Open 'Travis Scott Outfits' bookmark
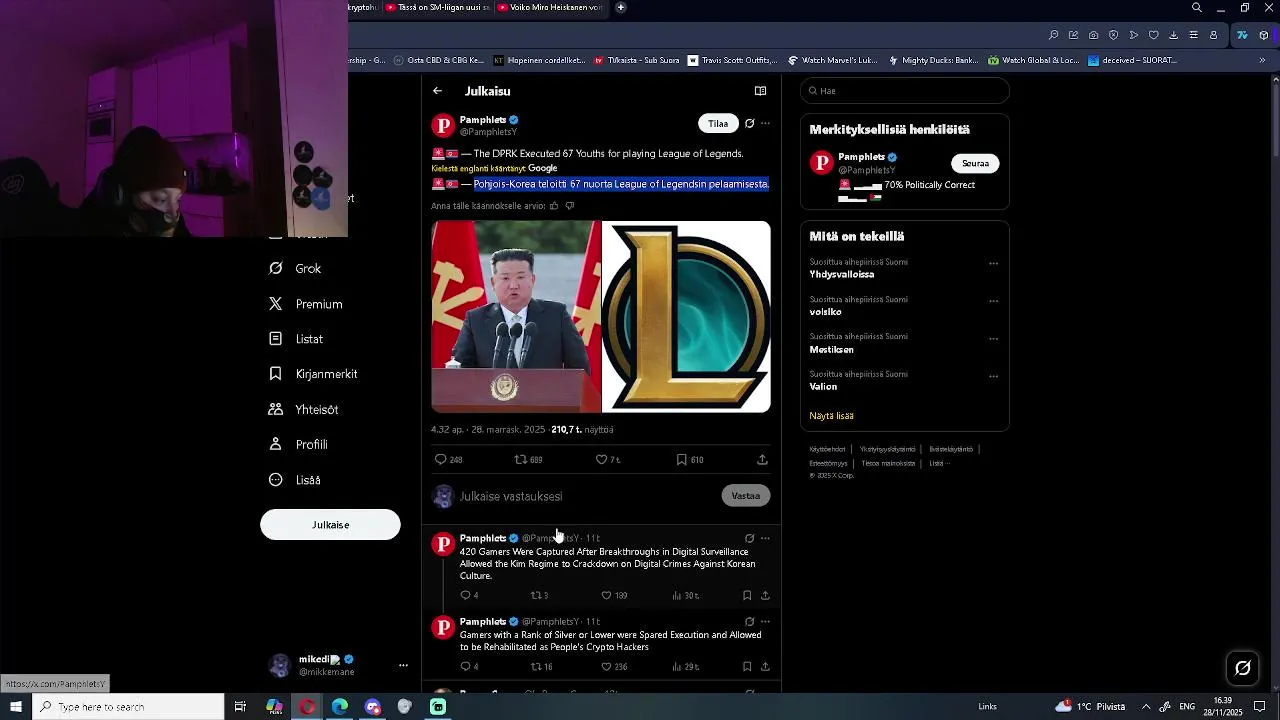1280x720 pixels. click(732, 60)
